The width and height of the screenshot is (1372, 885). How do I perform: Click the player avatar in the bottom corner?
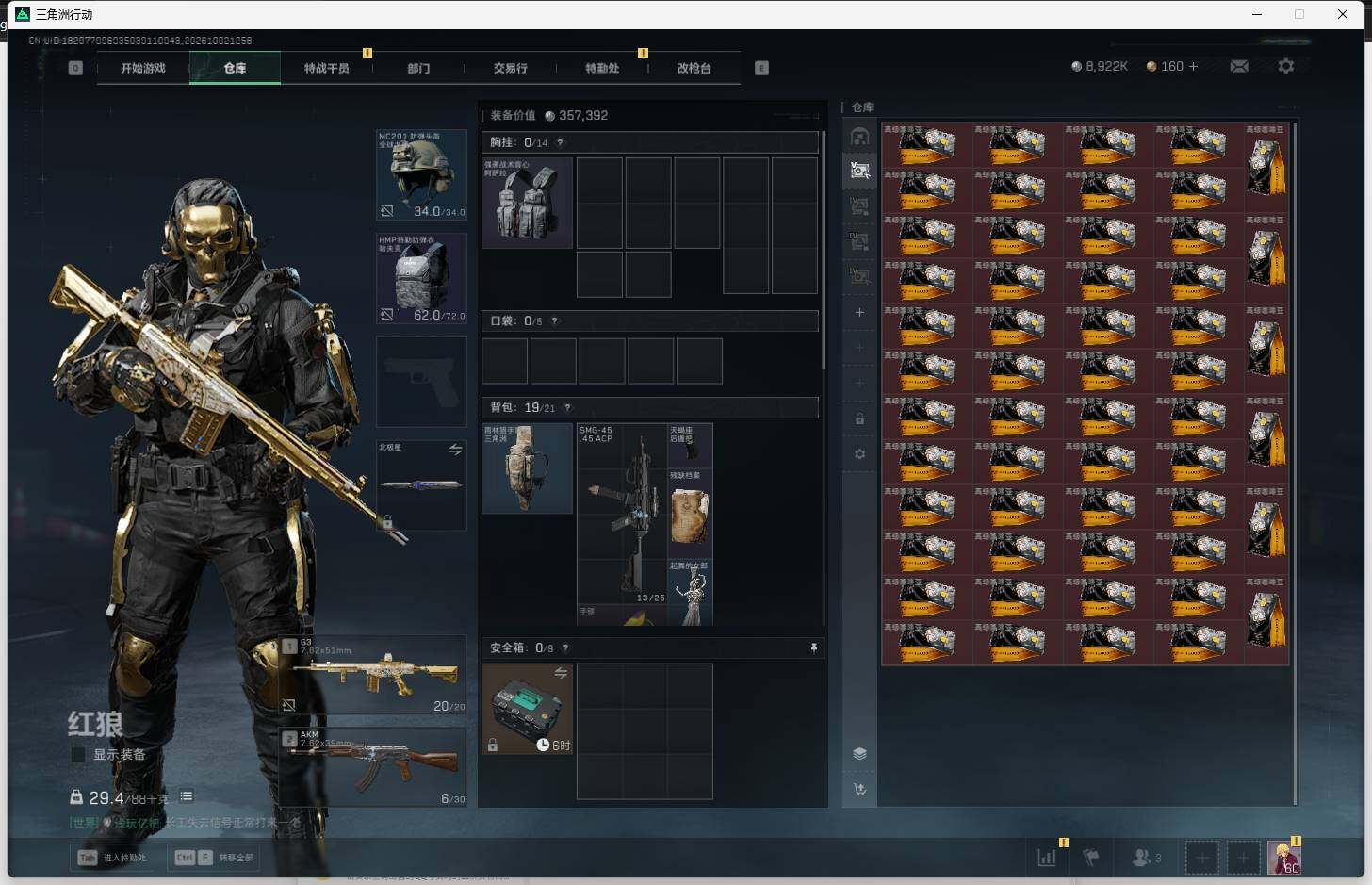(1283, 857)
